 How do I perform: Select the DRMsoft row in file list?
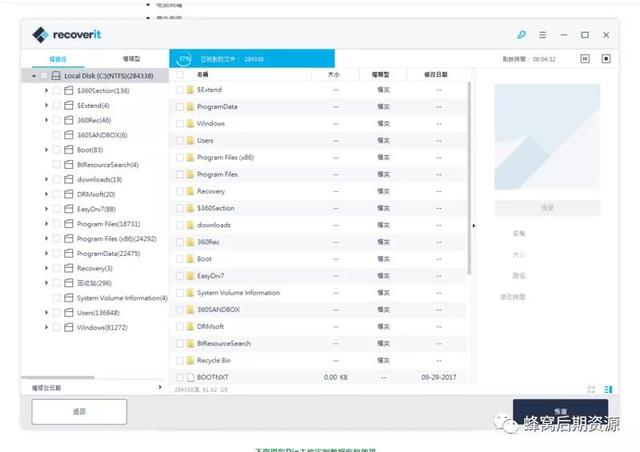(318, 327)
